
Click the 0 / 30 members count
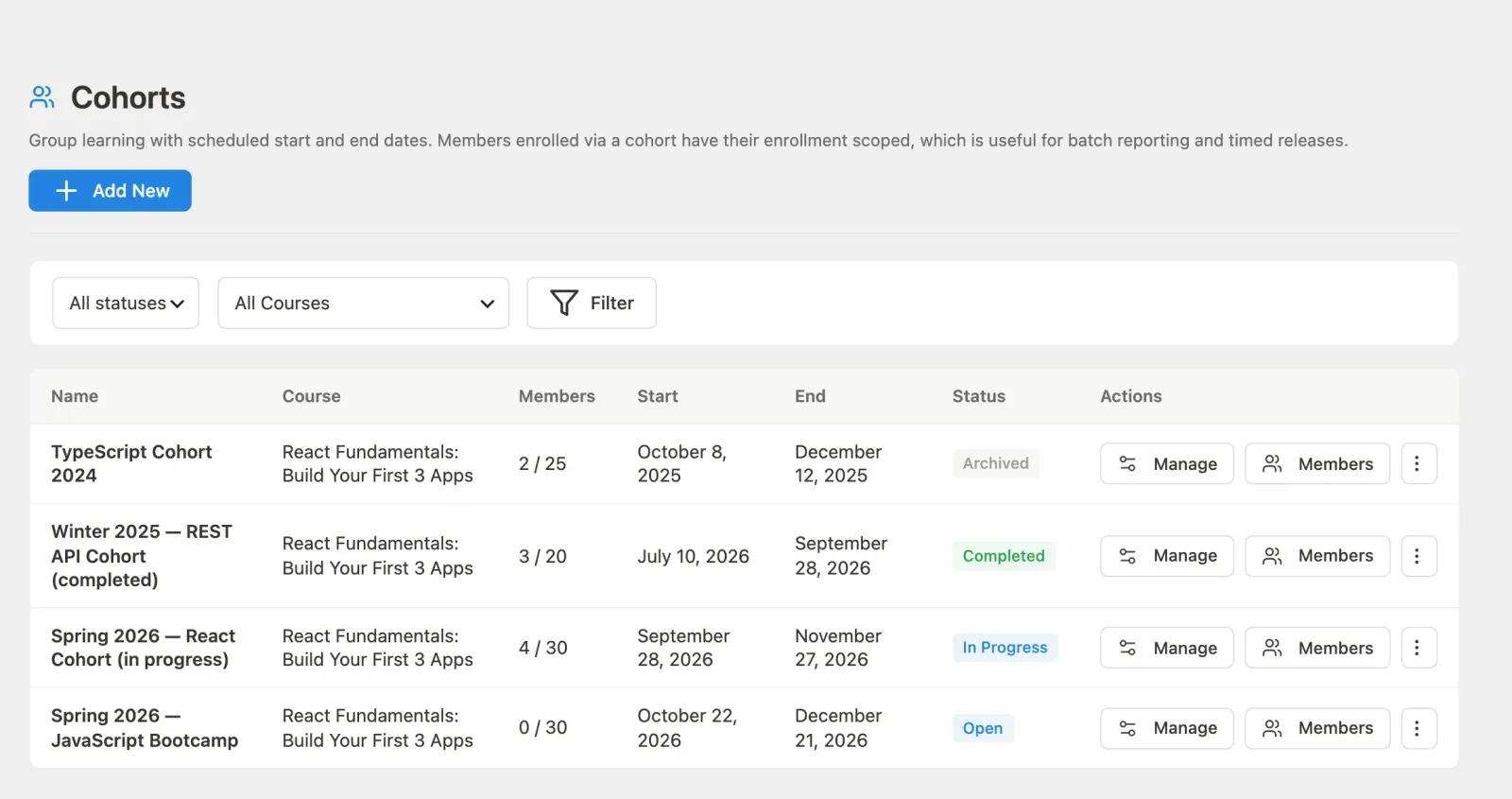543,728
